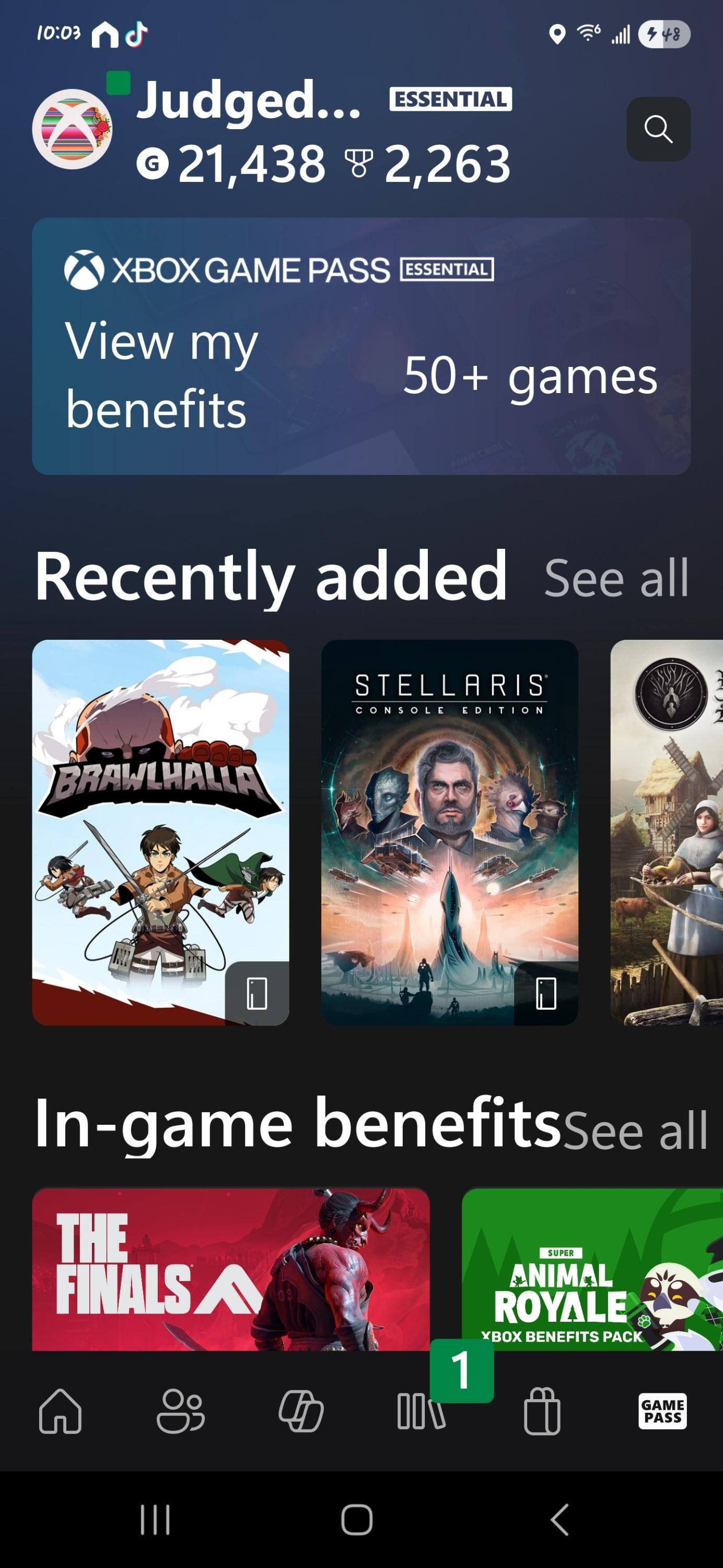
Task: Open Super Animal Royale benefits pack
Action: [x=592, y=1269]
